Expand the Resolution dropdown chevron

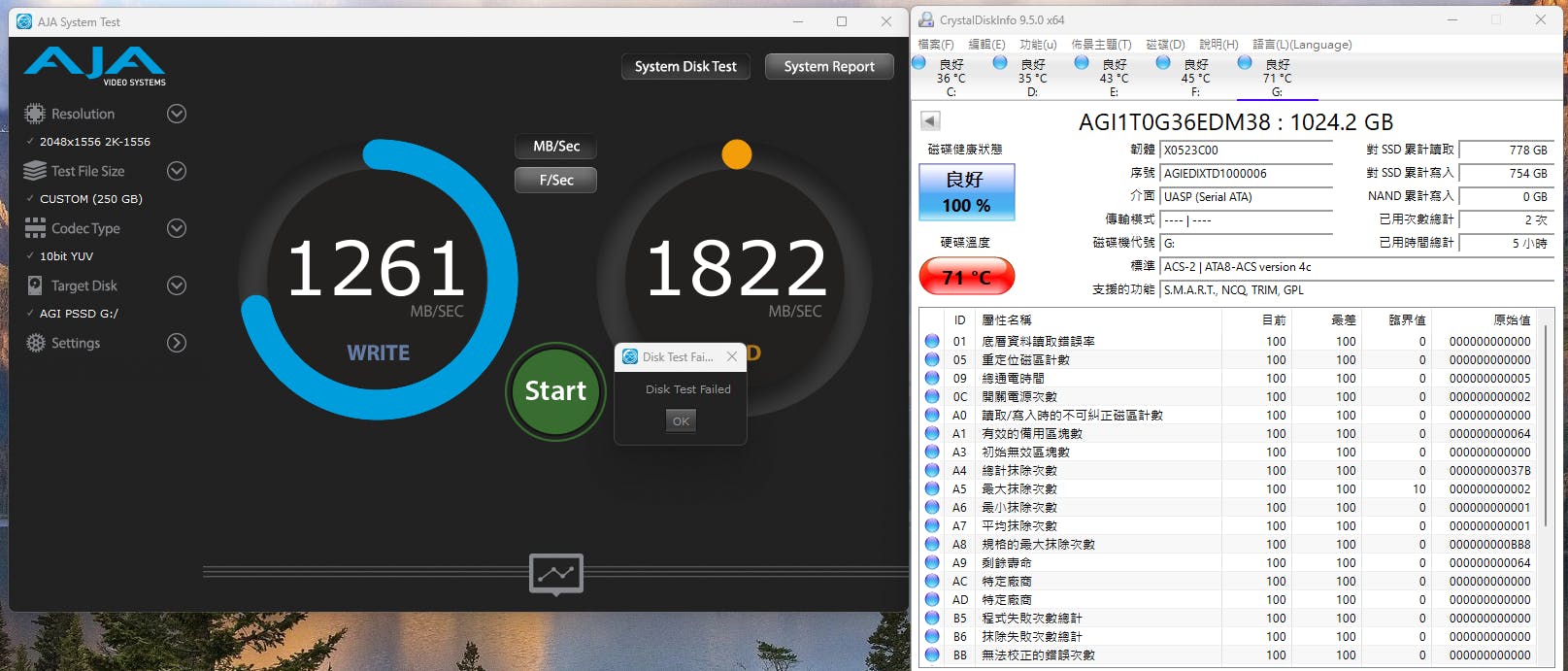click(x=177, y=114)
